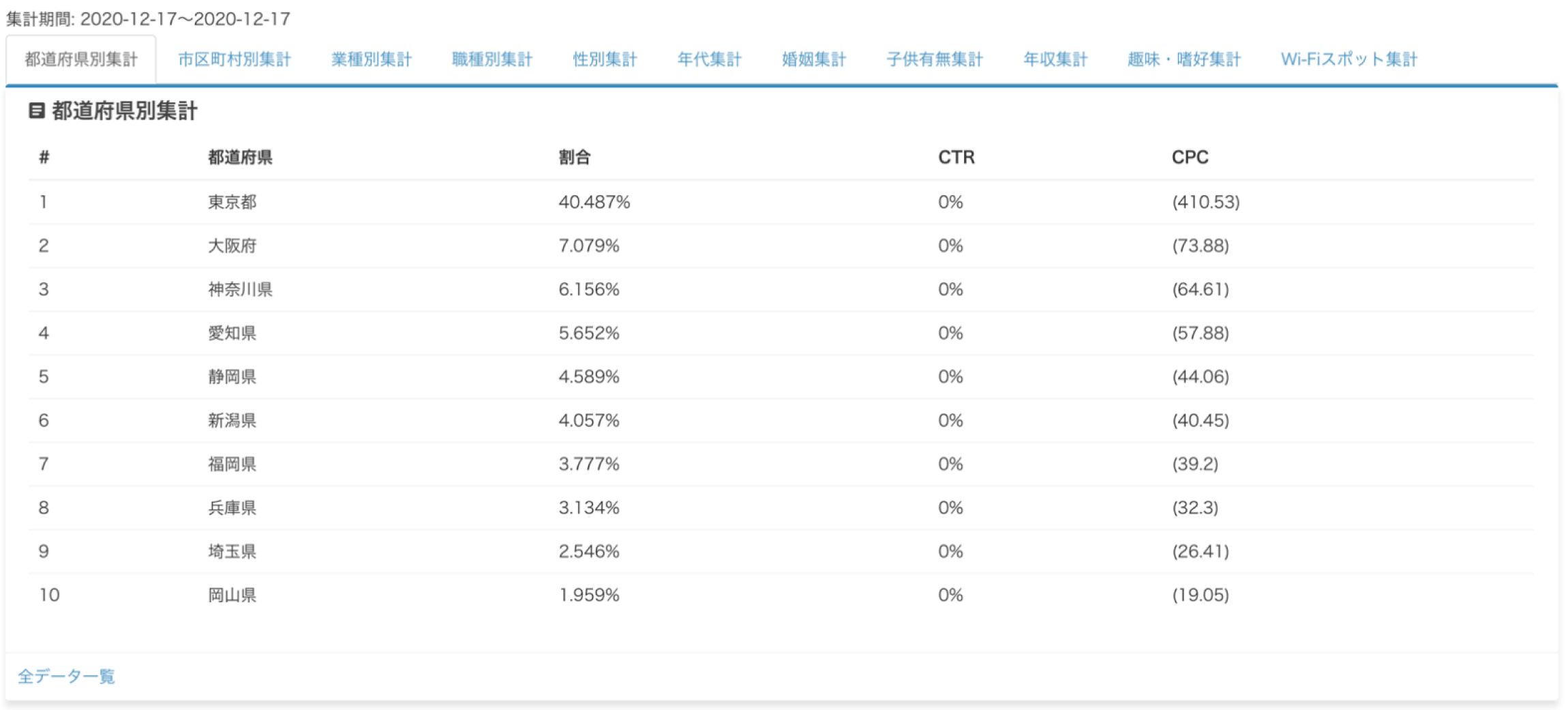Click the 40.487% value
This screenshot has height=710, width=1568.
(x=594, y=202)
